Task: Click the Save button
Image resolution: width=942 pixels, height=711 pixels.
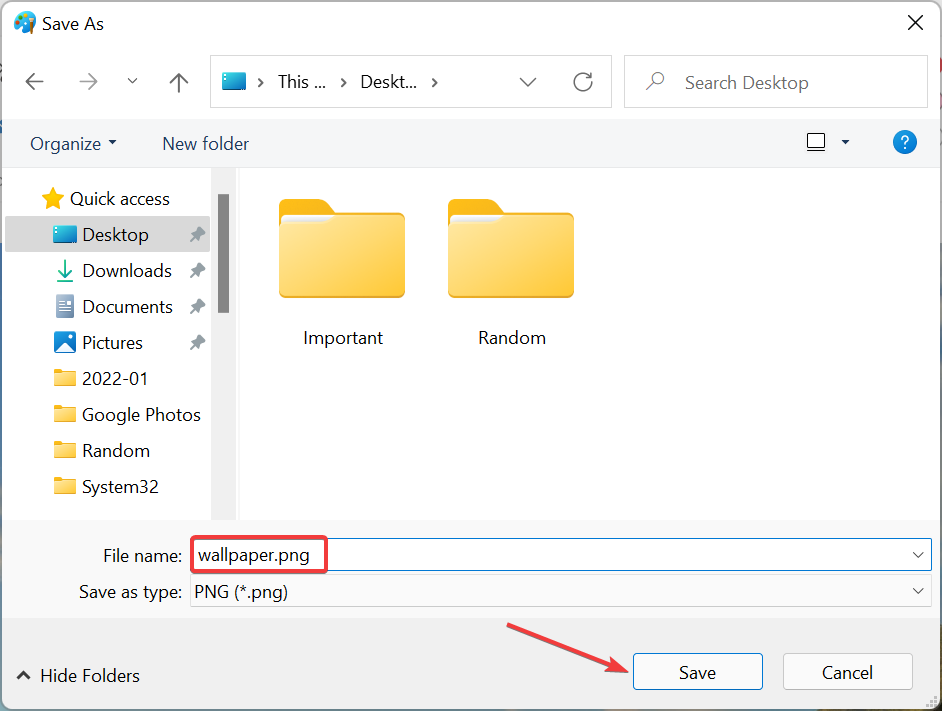Action: point(697,672)
